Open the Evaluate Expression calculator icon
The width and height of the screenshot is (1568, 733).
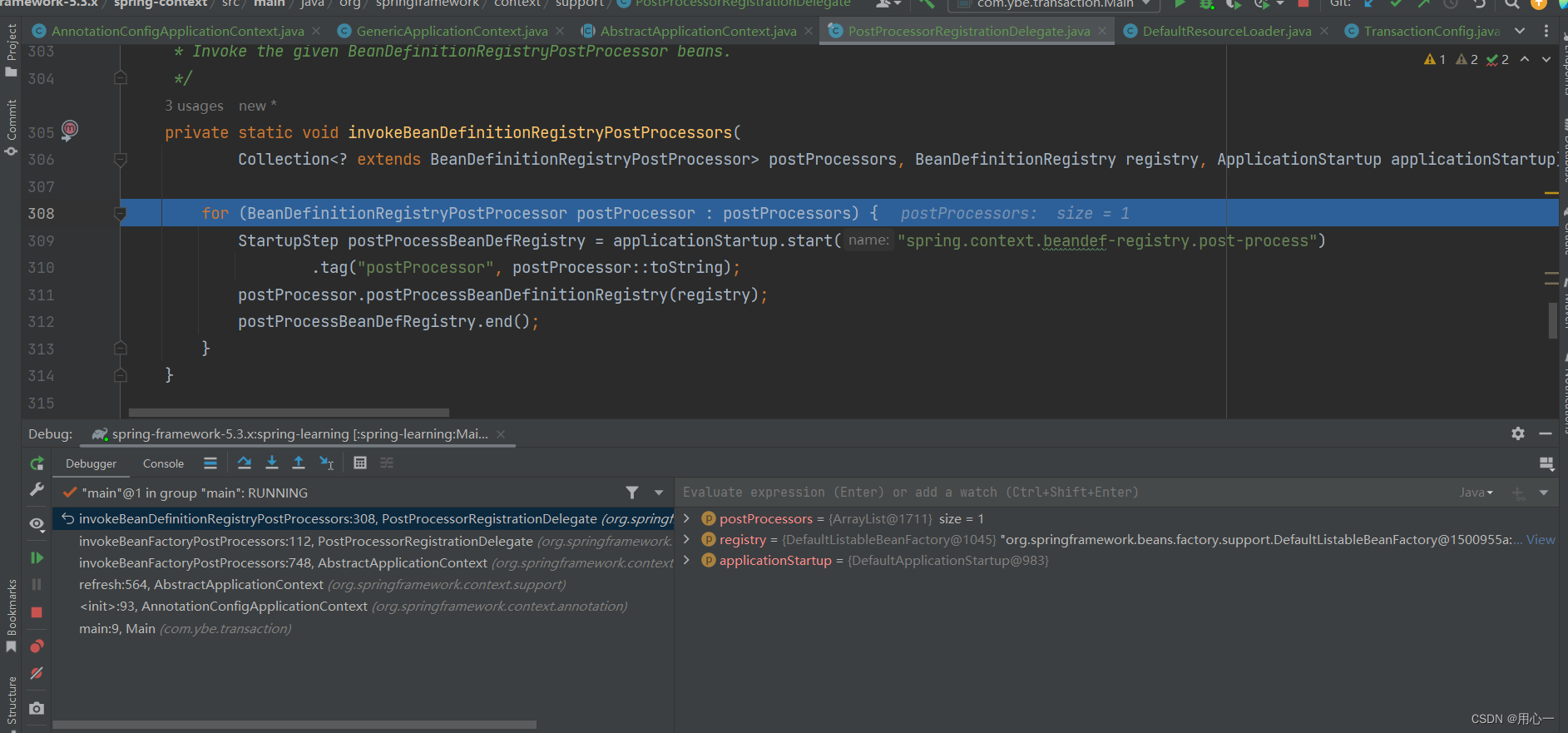tap(359, 463)
